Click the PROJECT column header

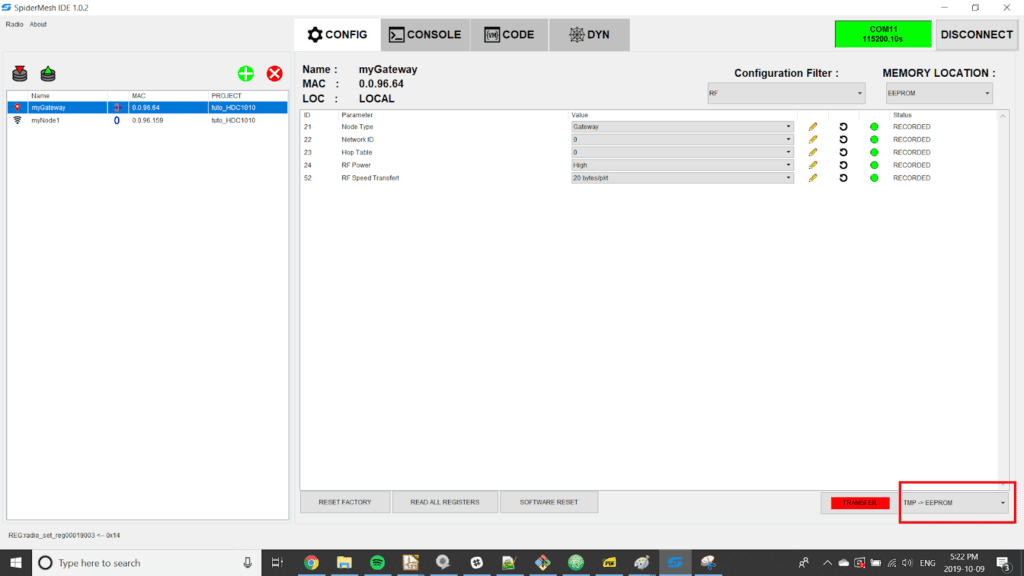[226, 95]
